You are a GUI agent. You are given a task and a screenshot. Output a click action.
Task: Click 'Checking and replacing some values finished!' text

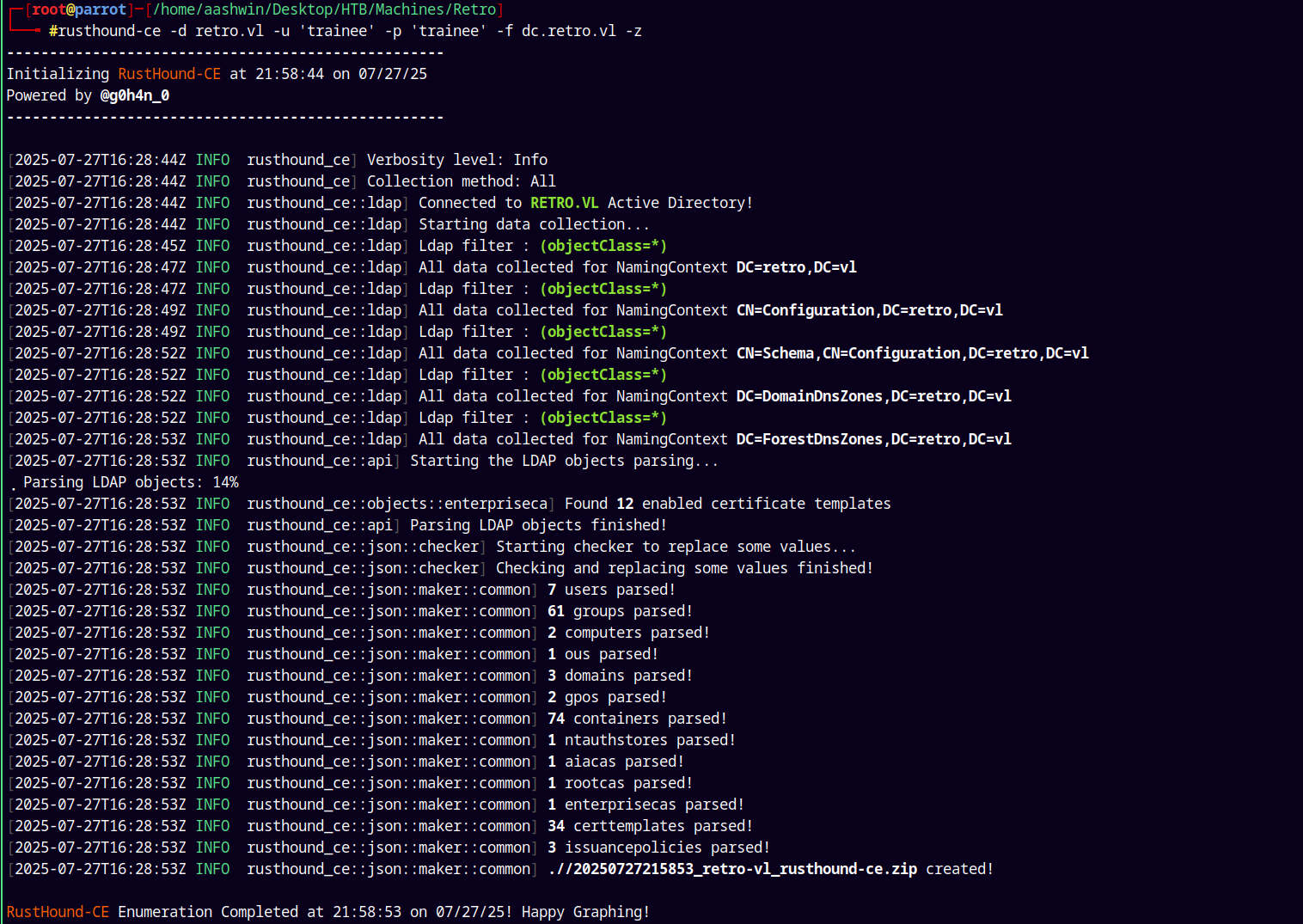pos(685,568)
